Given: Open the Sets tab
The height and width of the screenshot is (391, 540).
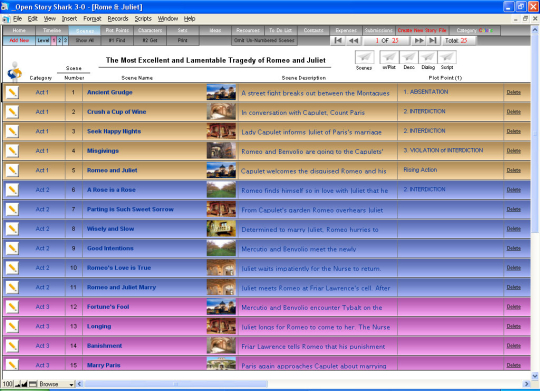Looking at the screenshot, I should 183,30.
